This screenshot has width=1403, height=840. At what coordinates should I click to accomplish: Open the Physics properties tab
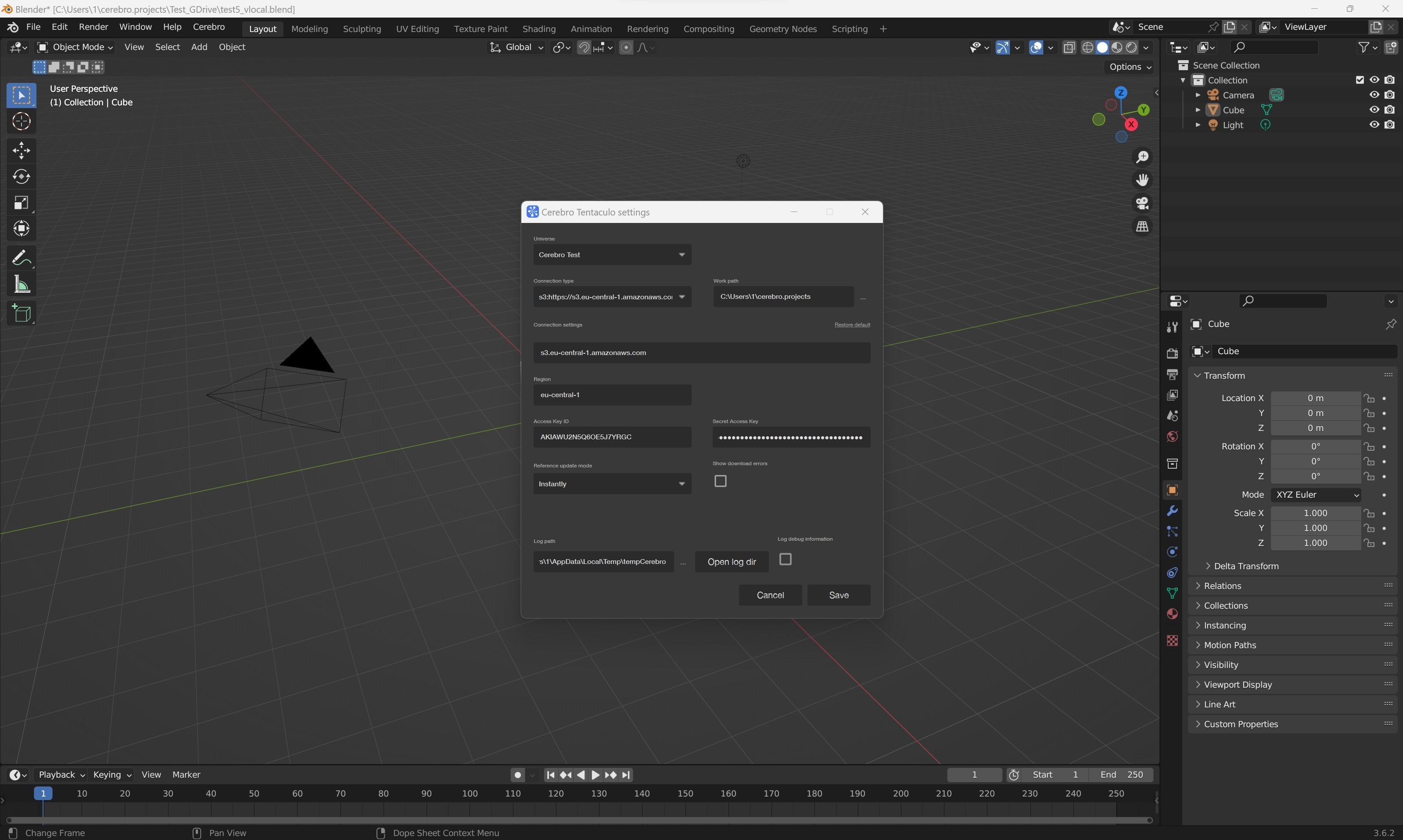coord(1172,552)
